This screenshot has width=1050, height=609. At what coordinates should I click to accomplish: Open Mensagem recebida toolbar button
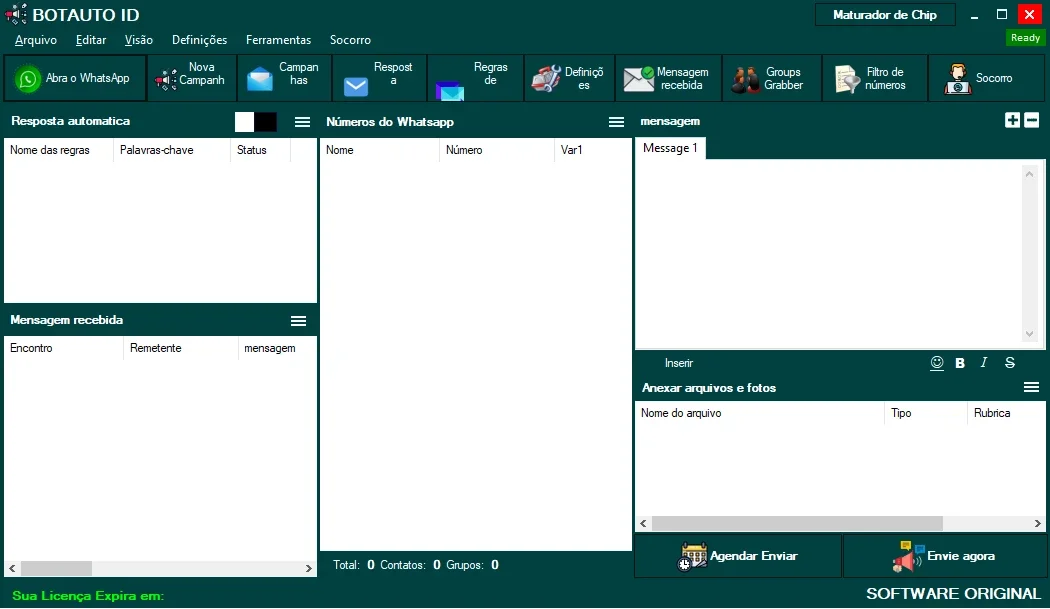point(668,78)
